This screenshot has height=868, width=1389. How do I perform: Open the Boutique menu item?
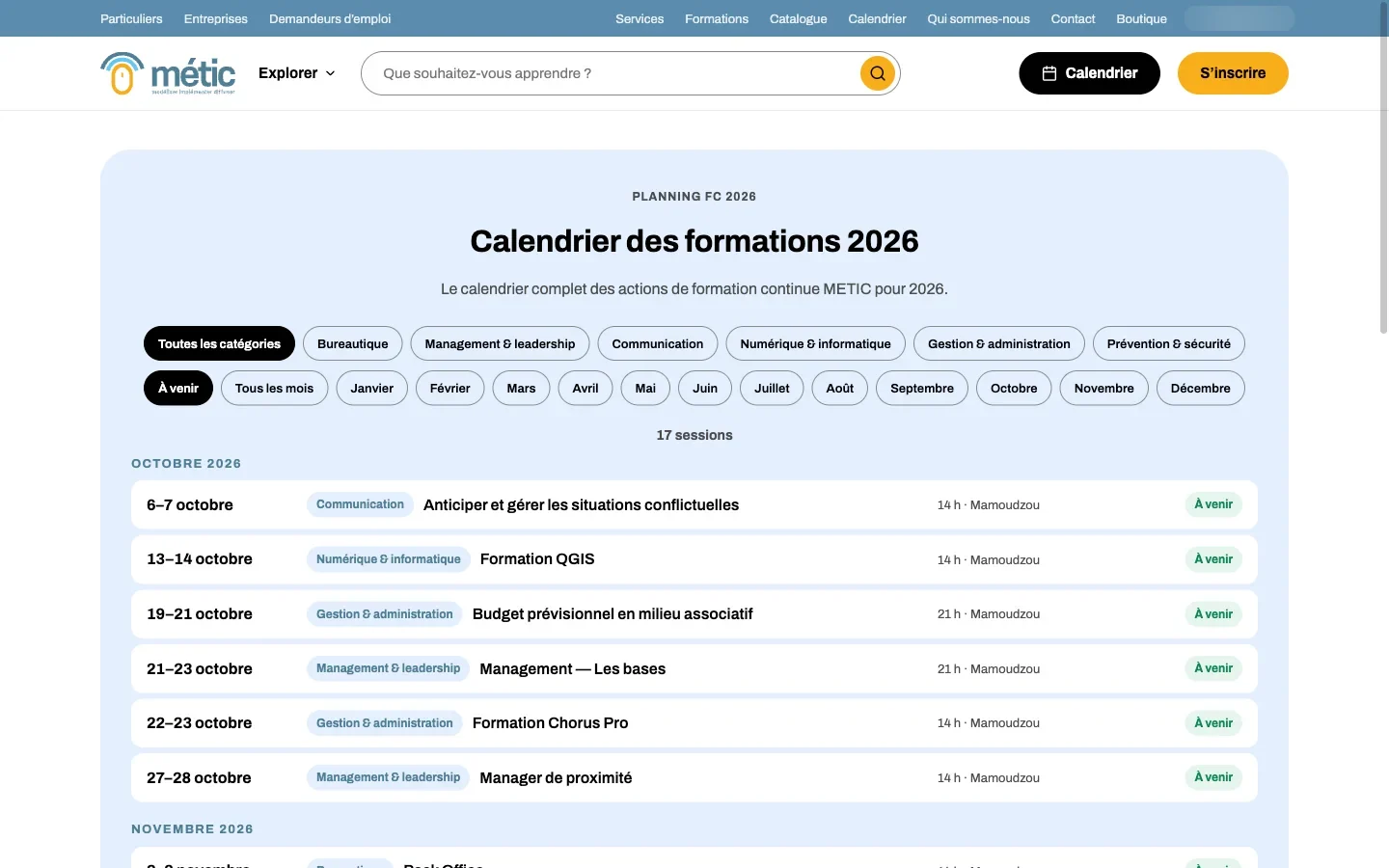1141,18
